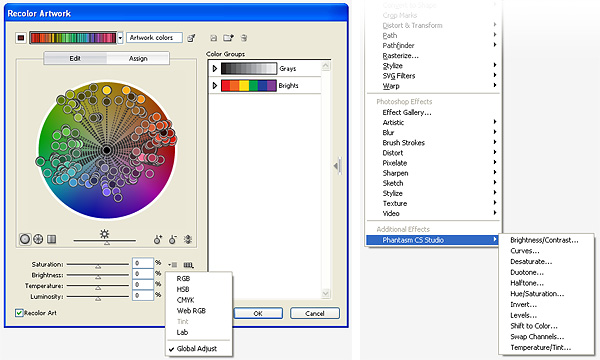Click the color mode menu icon by Saturation
The image size is (600, 360).
click(x=173, y=265)
